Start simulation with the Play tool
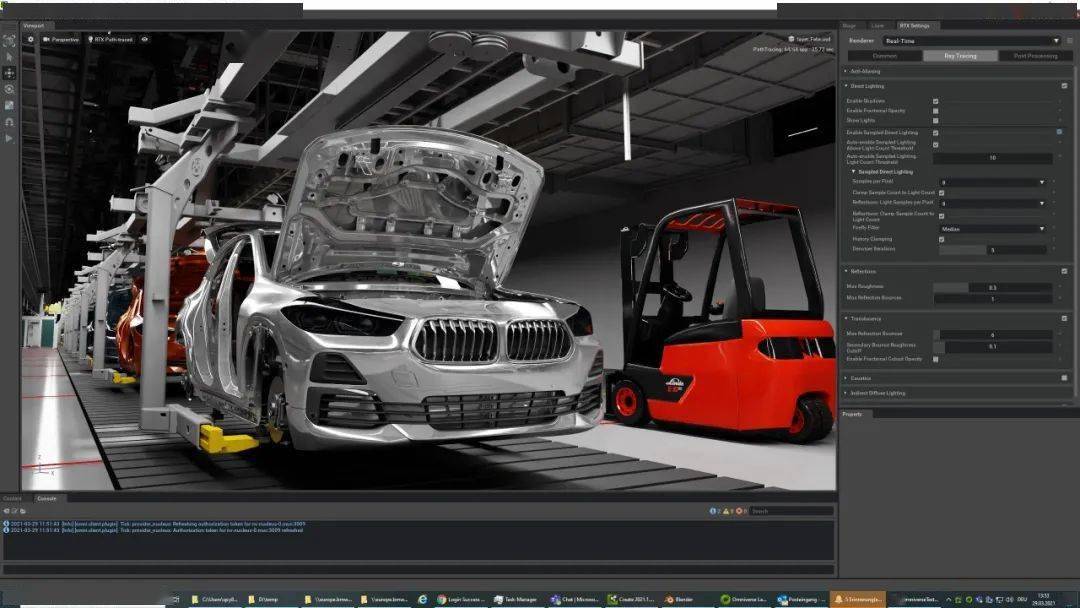 pos(9,138)
